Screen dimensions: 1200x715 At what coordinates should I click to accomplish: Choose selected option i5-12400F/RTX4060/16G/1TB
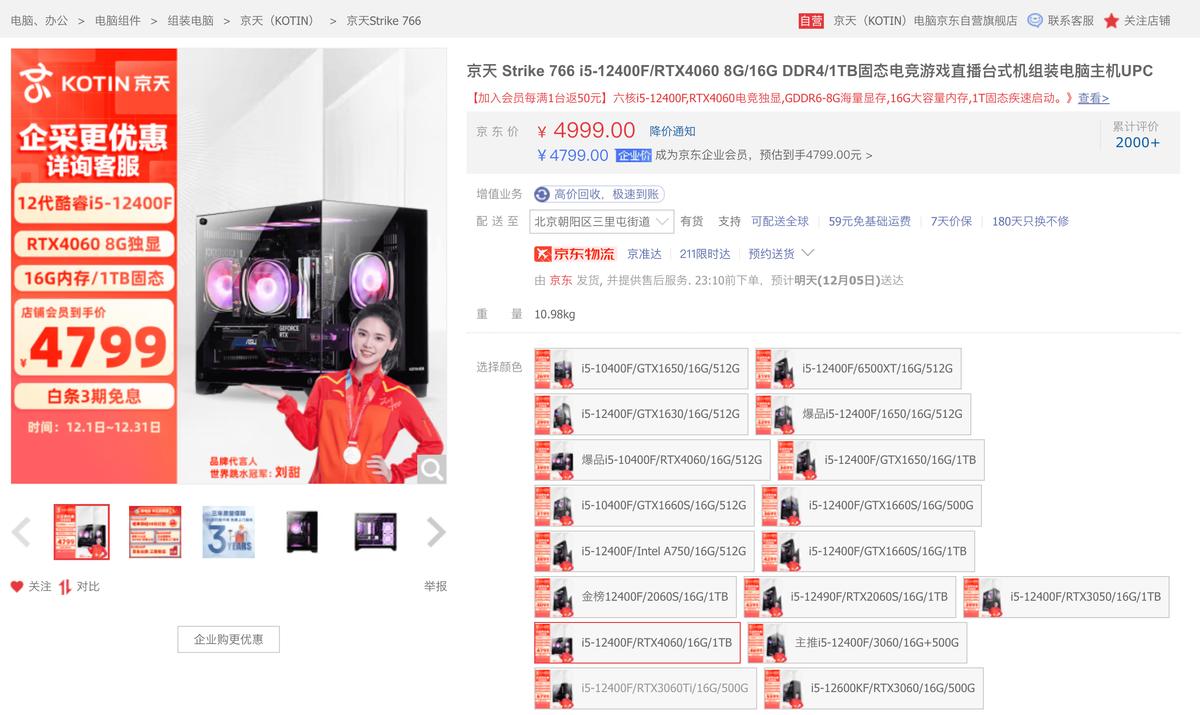point(637,643)
